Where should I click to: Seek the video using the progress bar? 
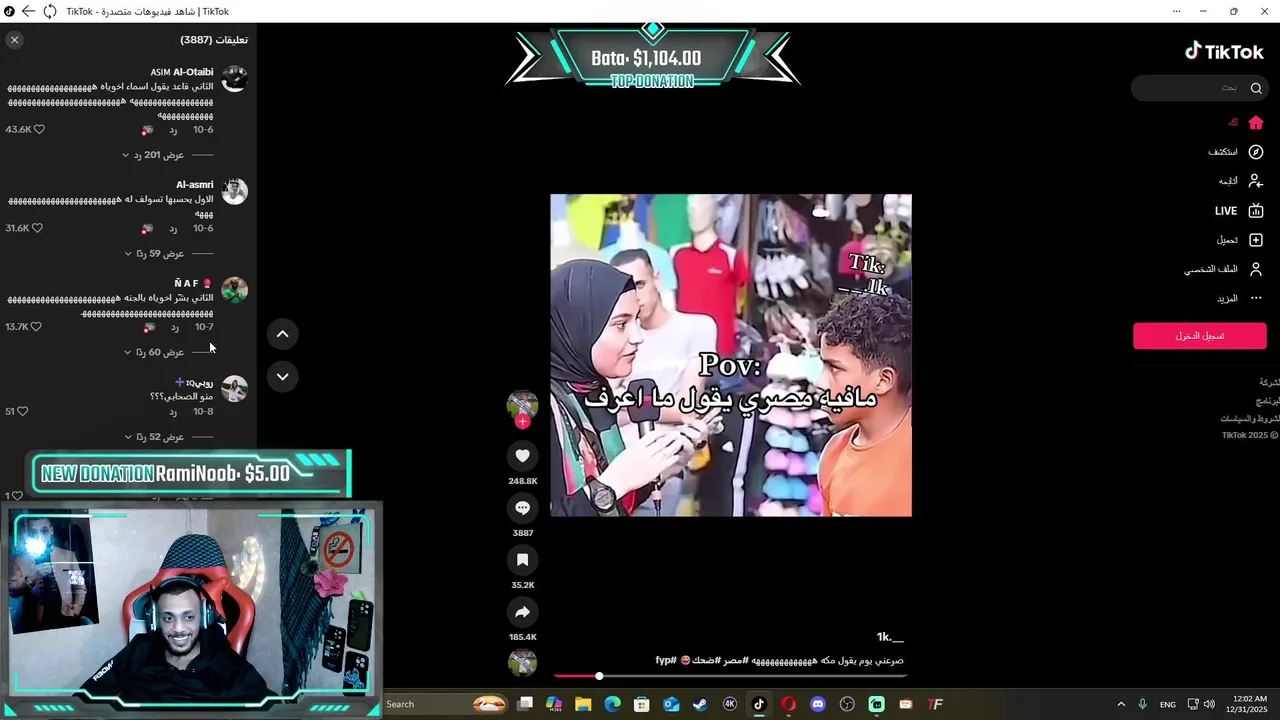click(729, 677)
